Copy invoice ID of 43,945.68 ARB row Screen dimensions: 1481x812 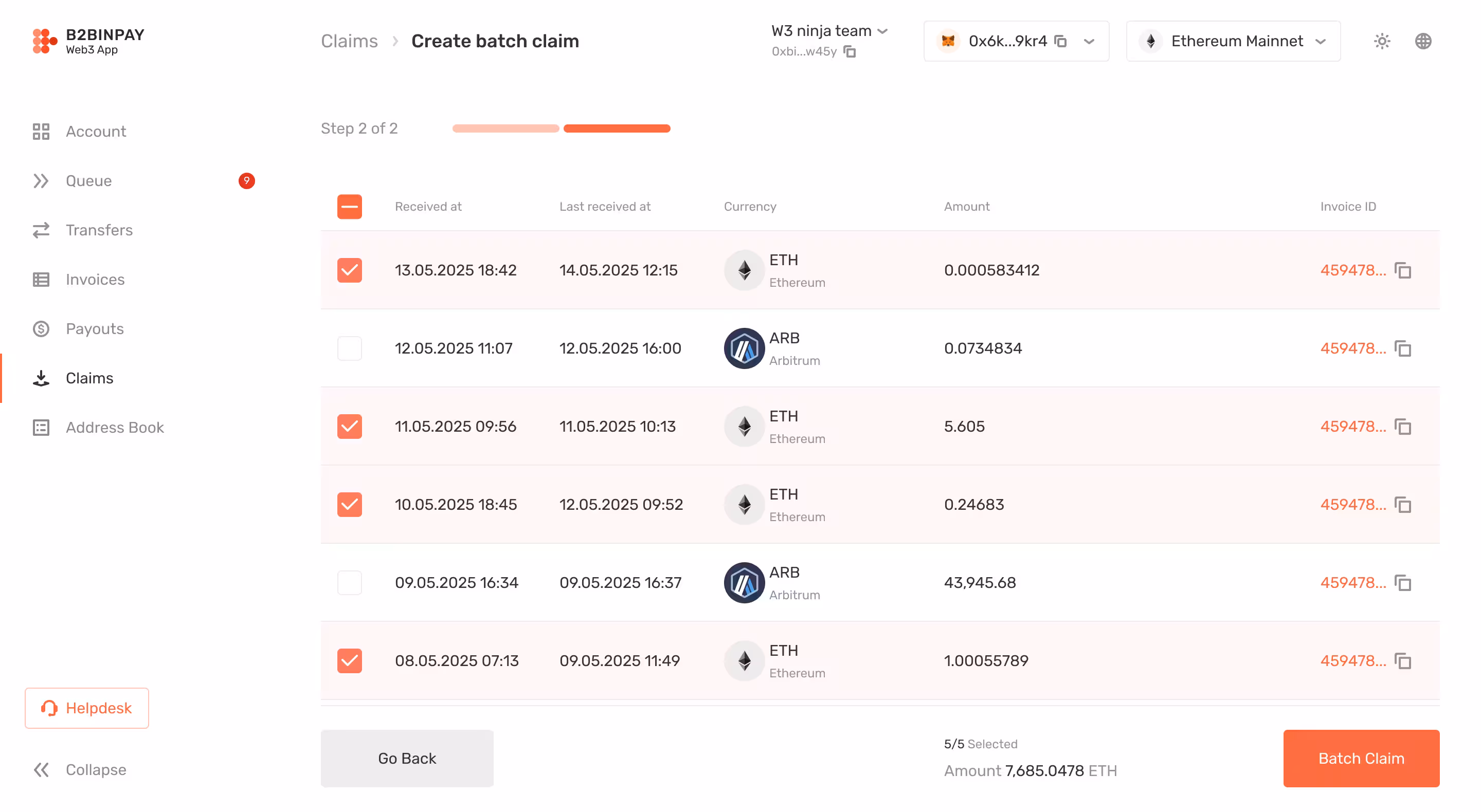tap(1403, 583)
